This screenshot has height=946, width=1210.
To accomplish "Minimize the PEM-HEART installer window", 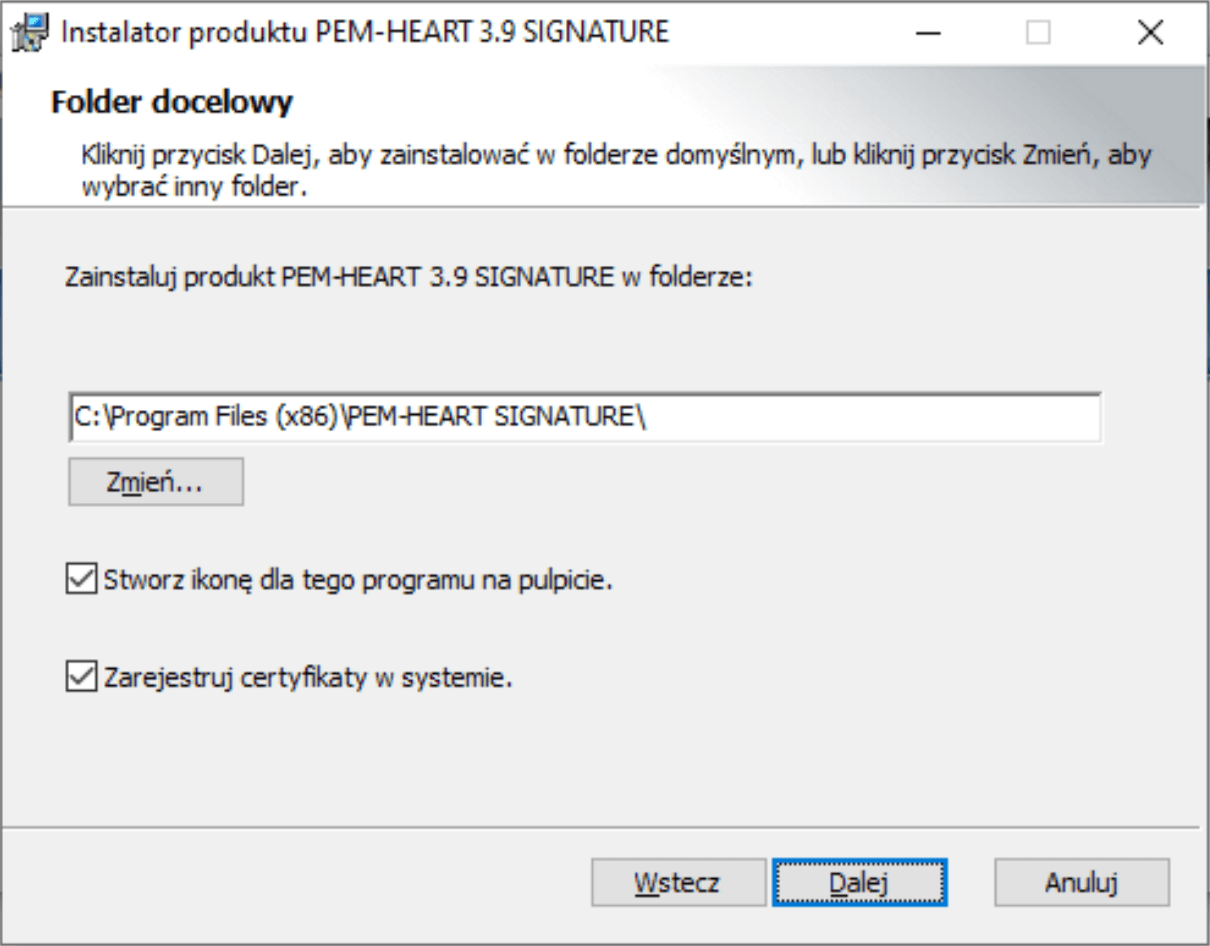I will pyautogui.click(x=928, y=33).
